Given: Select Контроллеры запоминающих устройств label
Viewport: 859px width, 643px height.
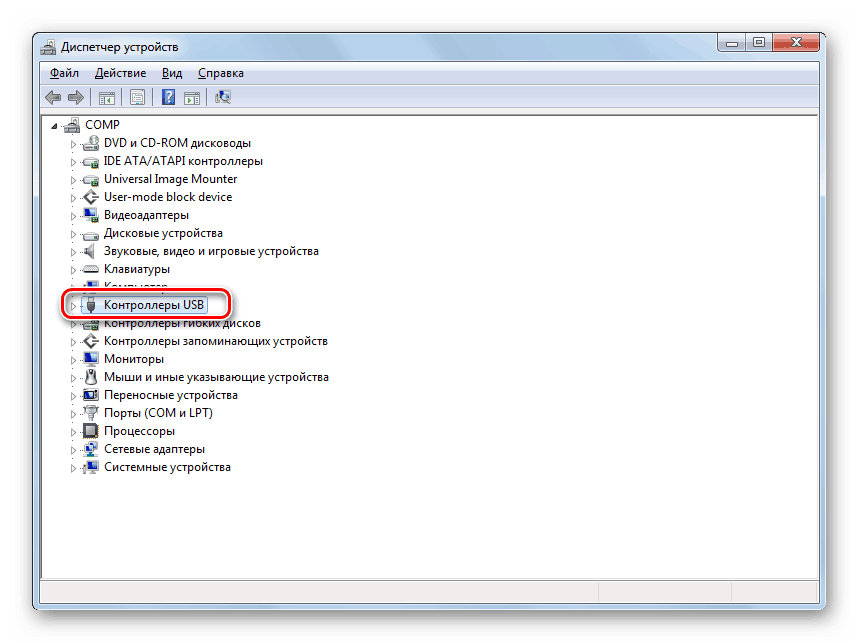Looking at the screenshot, I should coord(215,341).
